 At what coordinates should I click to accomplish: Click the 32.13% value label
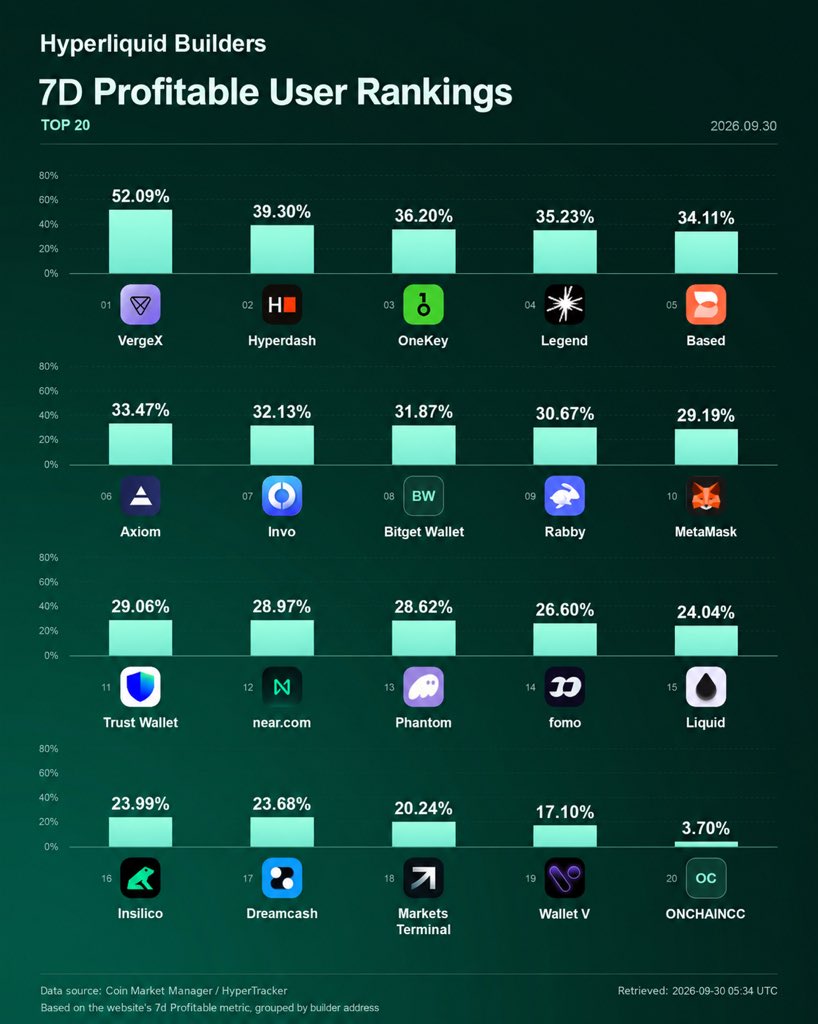pyautogui.click(x=282, y=412)
